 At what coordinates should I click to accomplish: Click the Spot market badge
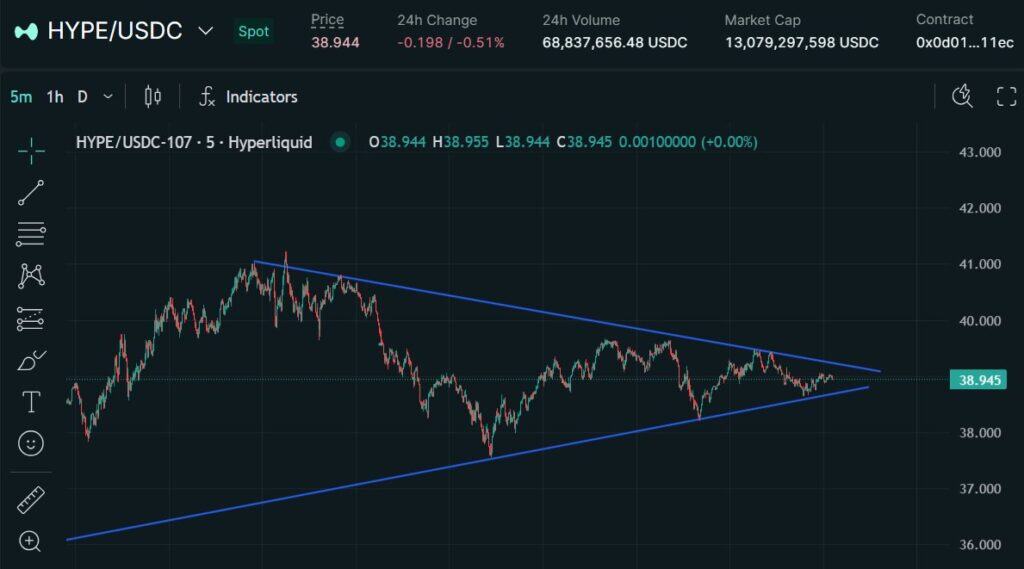[253, 31]
